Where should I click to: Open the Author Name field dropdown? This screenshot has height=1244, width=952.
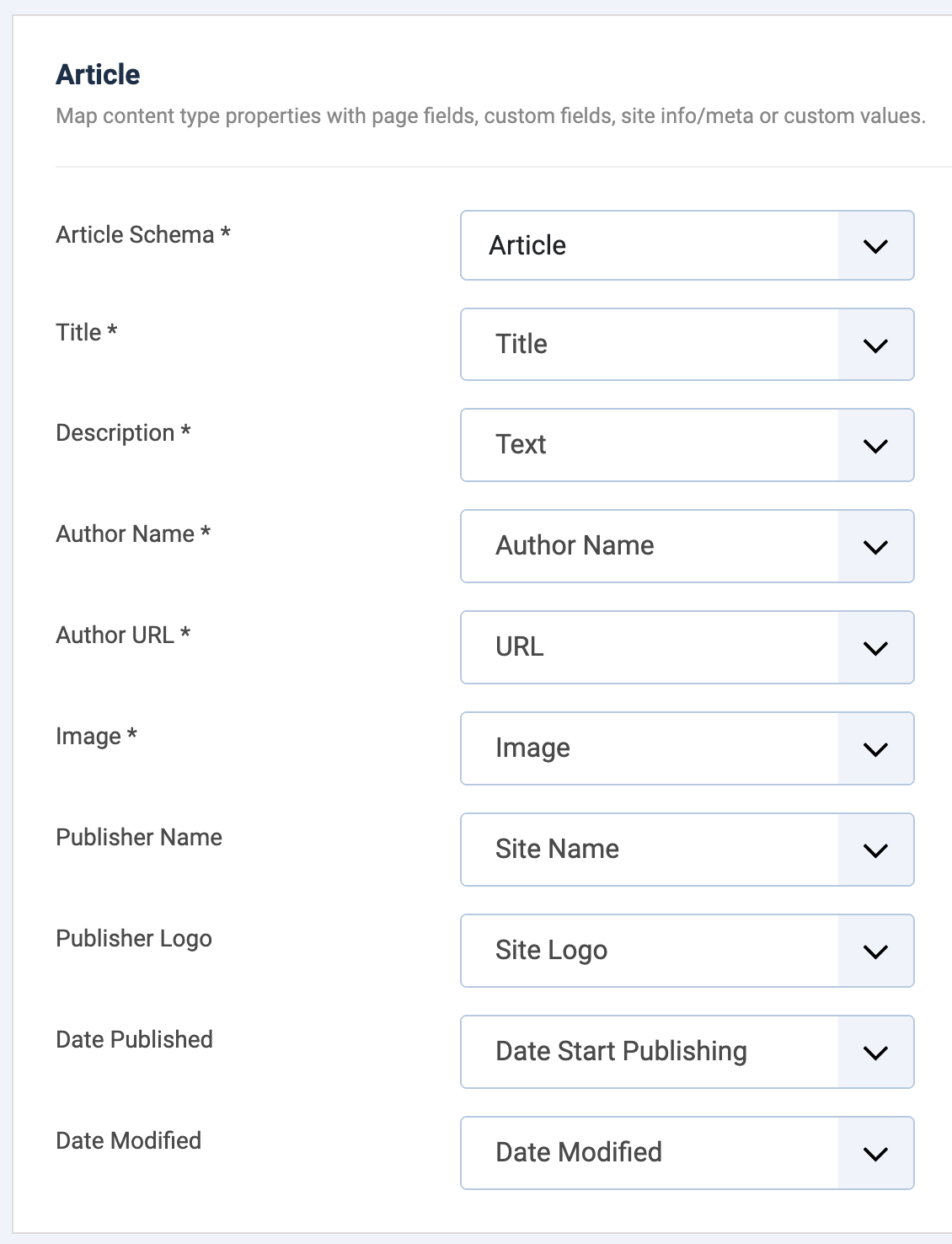pyautogui.click(x=687, y=546)
